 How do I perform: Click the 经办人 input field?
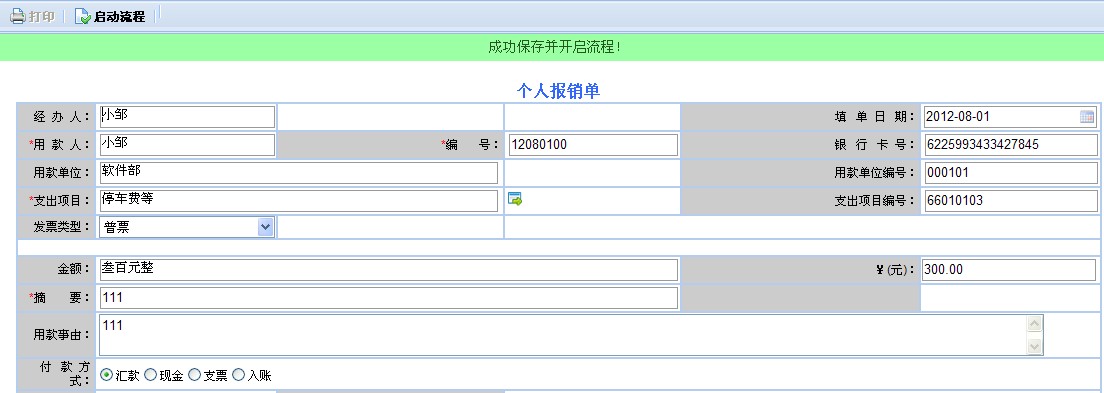187,117
